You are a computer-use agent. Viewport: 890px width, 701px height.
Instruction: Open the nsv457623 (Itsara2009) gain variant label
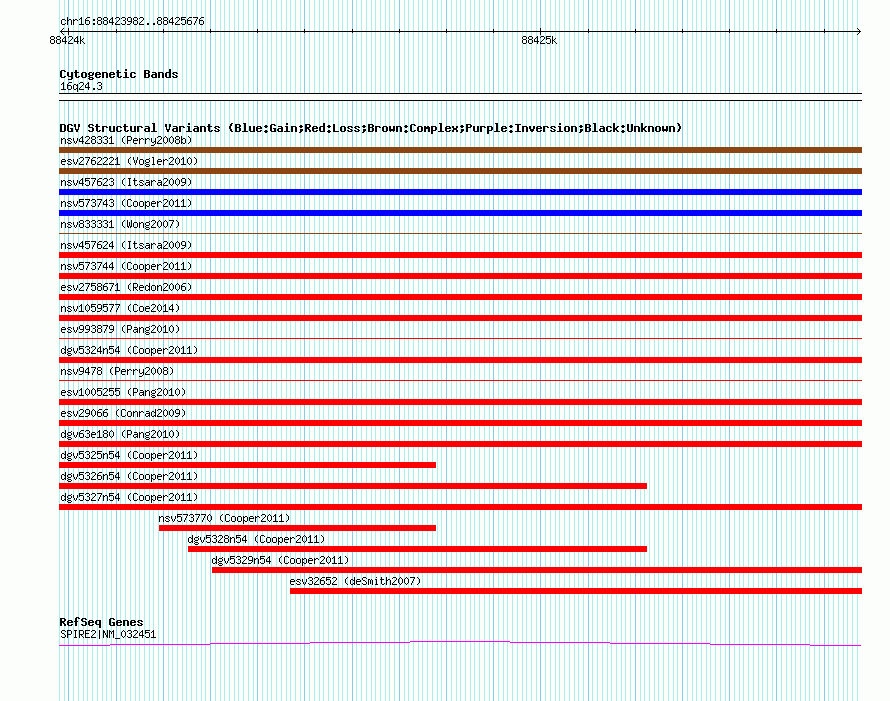coord(126,182)
